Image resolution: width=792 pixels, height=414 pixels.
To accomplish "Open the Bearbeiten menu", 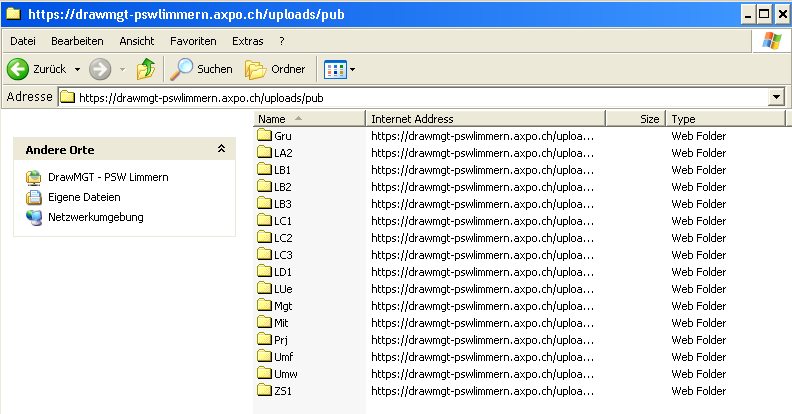I will [x=77, y=41].
